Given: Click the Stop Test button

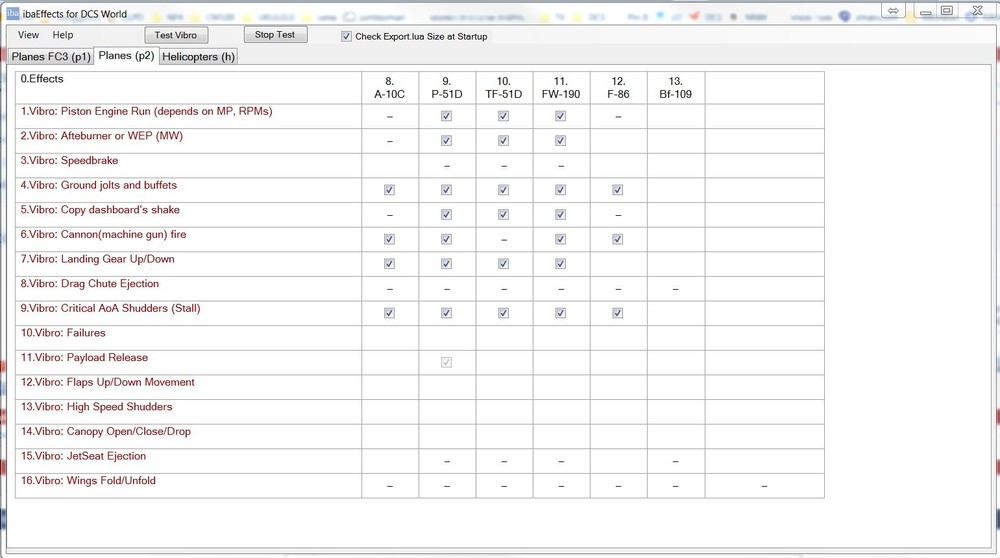Looking at the screenshot, I should [x=275, y=34].
